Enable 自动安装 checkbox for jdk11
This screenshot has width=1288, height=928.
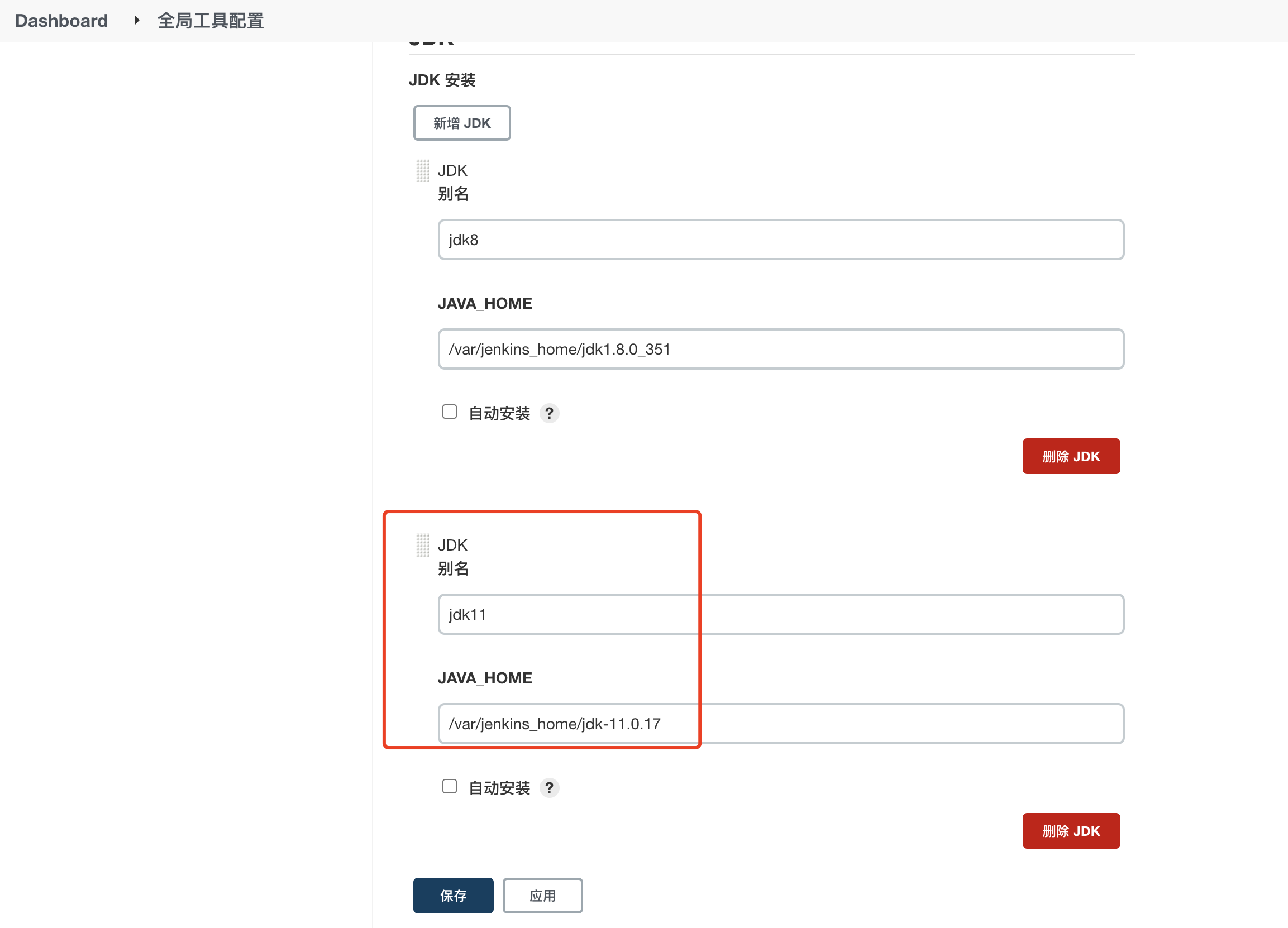pos(449,786)
